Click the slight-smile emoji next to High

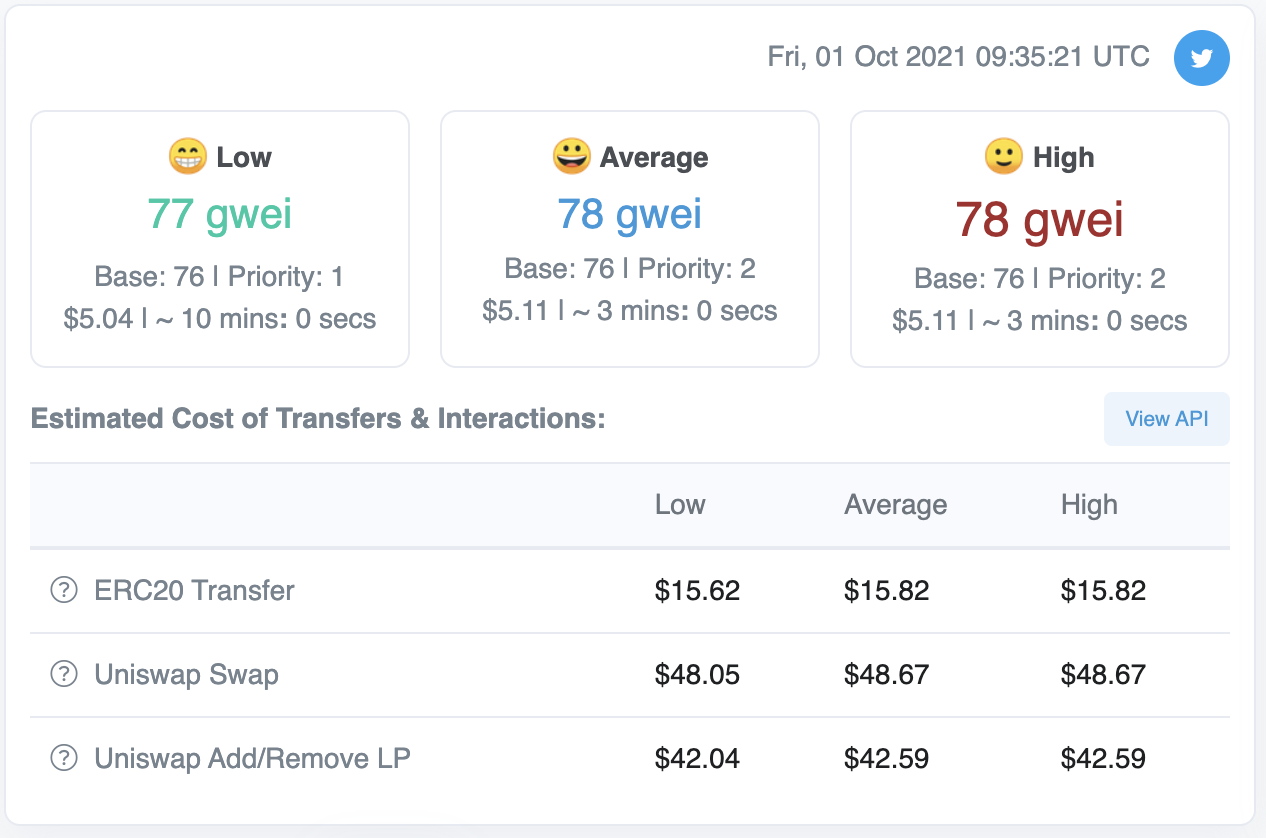click(1004, 157)
